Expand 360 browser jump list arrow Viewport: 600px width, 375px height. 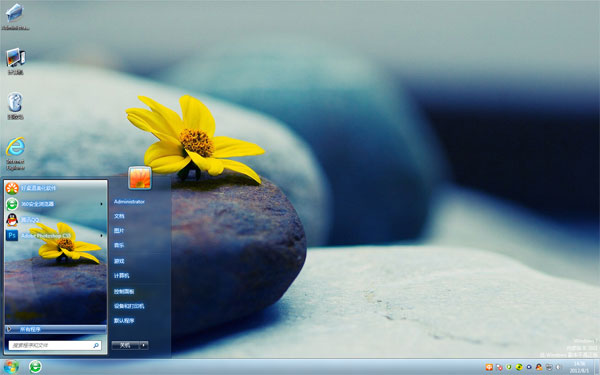tap(101, 204)
